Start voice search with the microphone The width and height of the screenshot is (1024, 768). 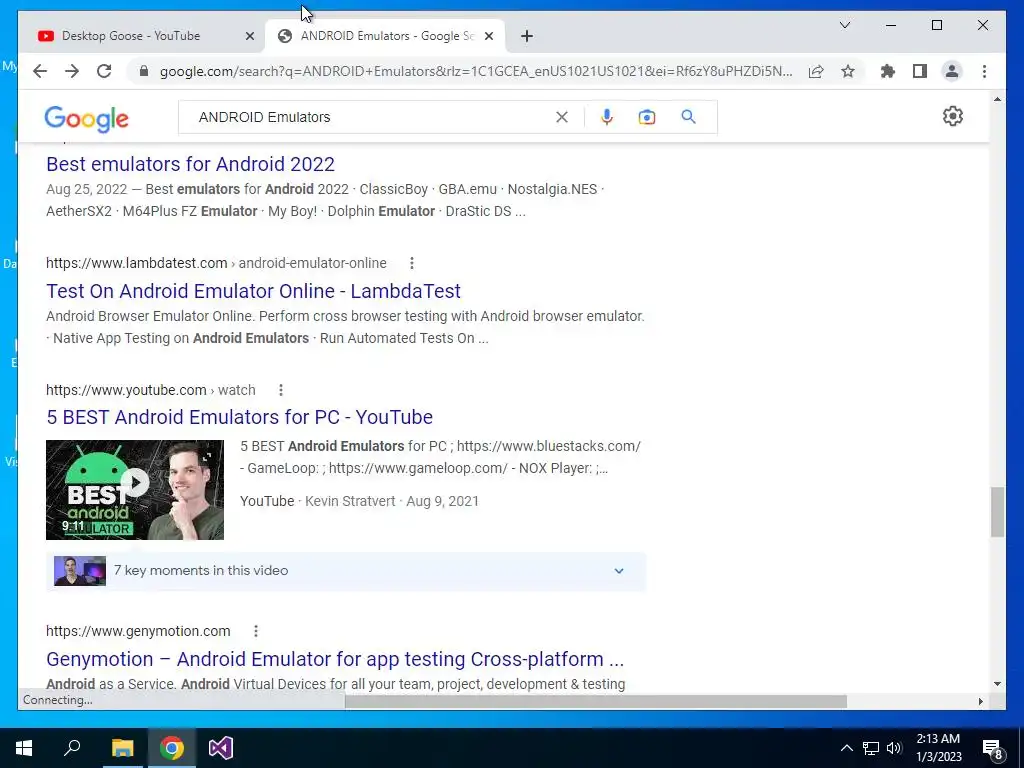tap(607, 117)
